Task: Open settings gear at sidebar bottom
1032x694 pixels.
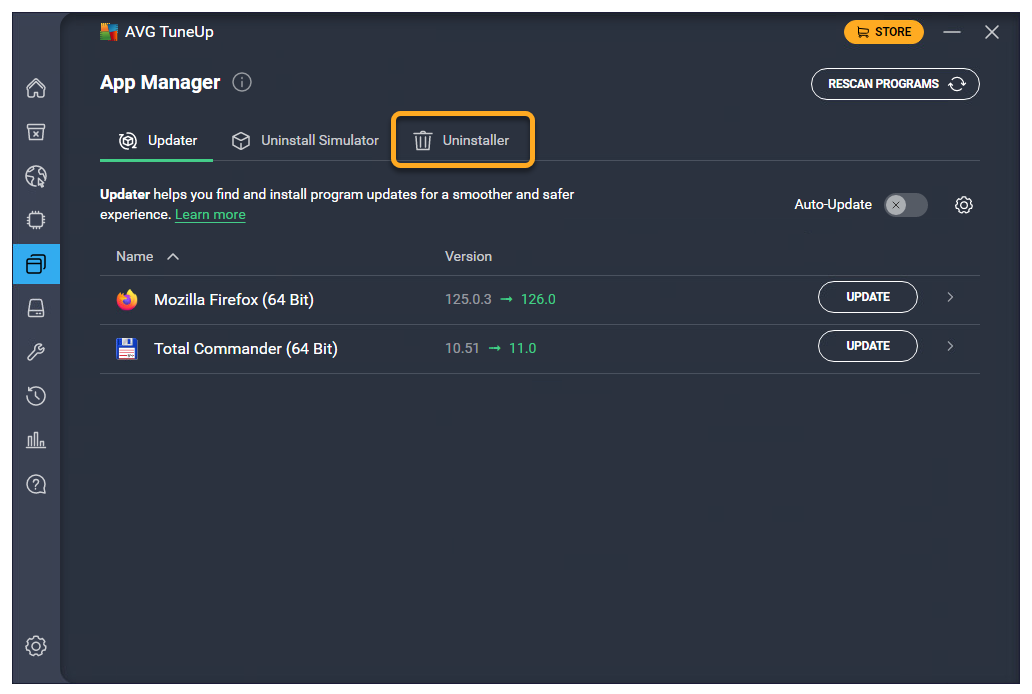Action: coord(36,645)
